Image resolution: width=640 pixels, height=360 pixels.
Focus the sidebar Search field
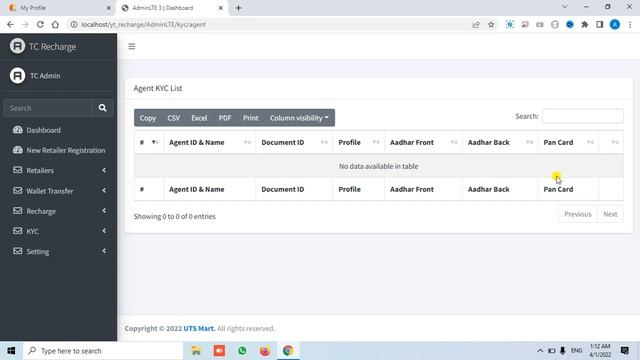48,108
